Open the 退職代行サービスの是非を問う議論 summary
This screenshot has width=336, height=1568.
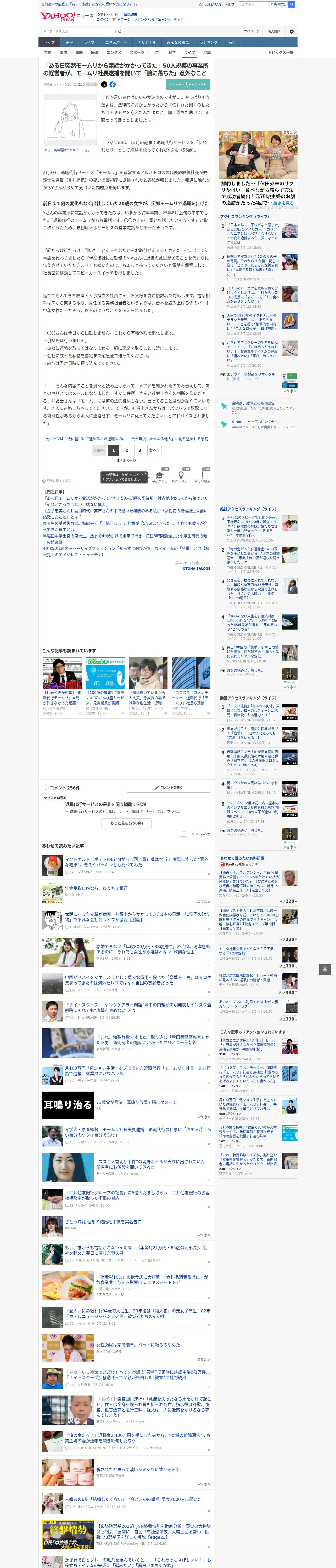pyautogui.click(x=105, y=804)
